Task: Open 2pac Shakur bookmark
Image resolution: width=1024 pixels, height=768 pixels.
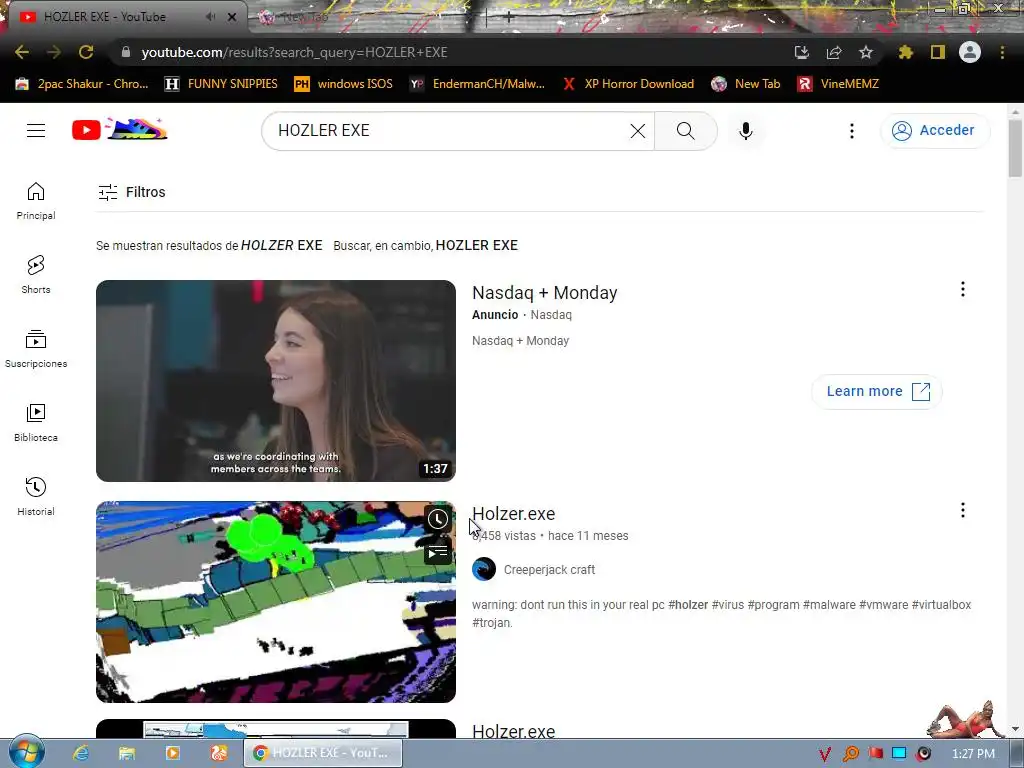Action: pos(82,84)
